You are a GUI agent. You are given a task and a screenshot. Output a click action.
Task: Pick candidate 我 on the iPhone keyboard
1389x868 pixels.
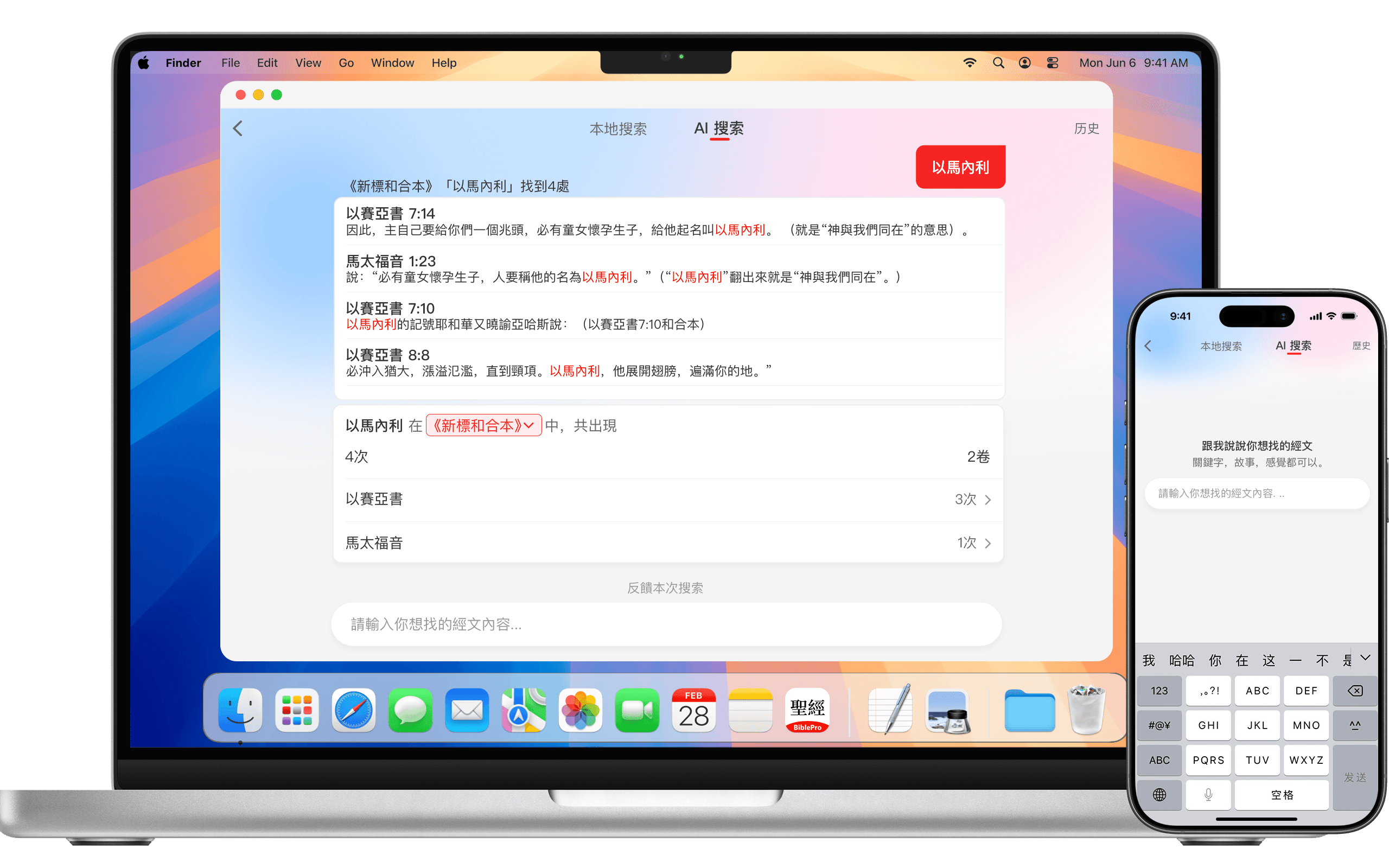point(1149,660)
